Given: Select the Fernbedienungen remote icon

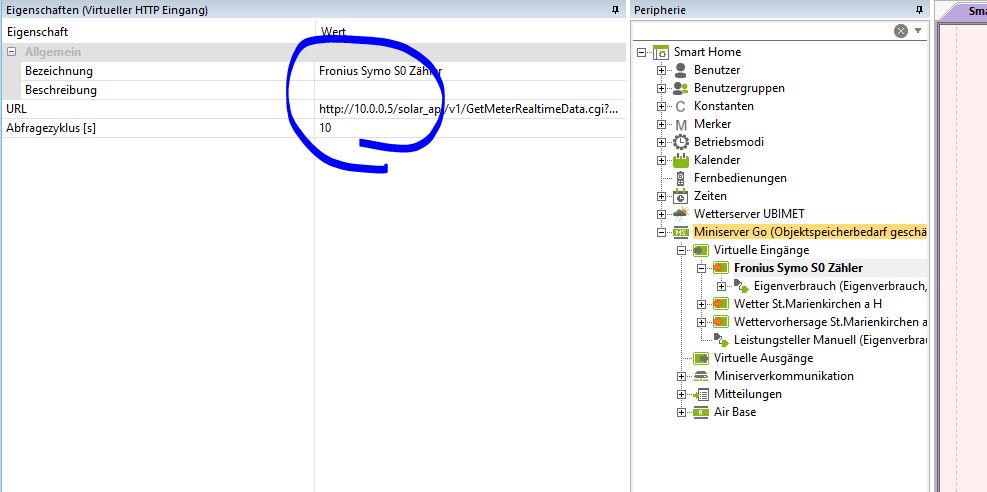Looking at the screenshot, I should click(x=681, y=178).
